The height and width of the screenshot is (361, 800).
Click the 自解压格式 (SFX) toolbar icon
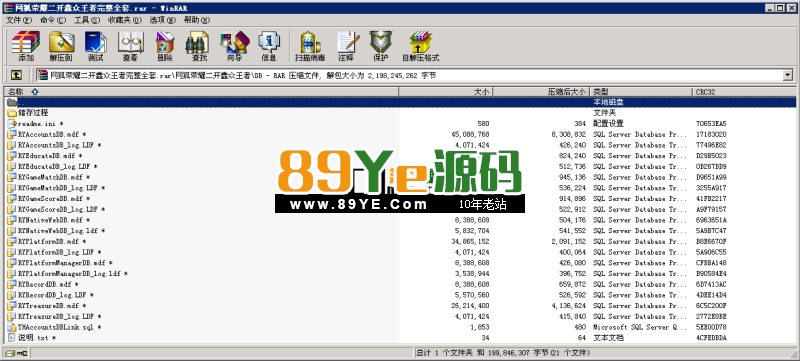pyautogui.click(x=420, y=46)
